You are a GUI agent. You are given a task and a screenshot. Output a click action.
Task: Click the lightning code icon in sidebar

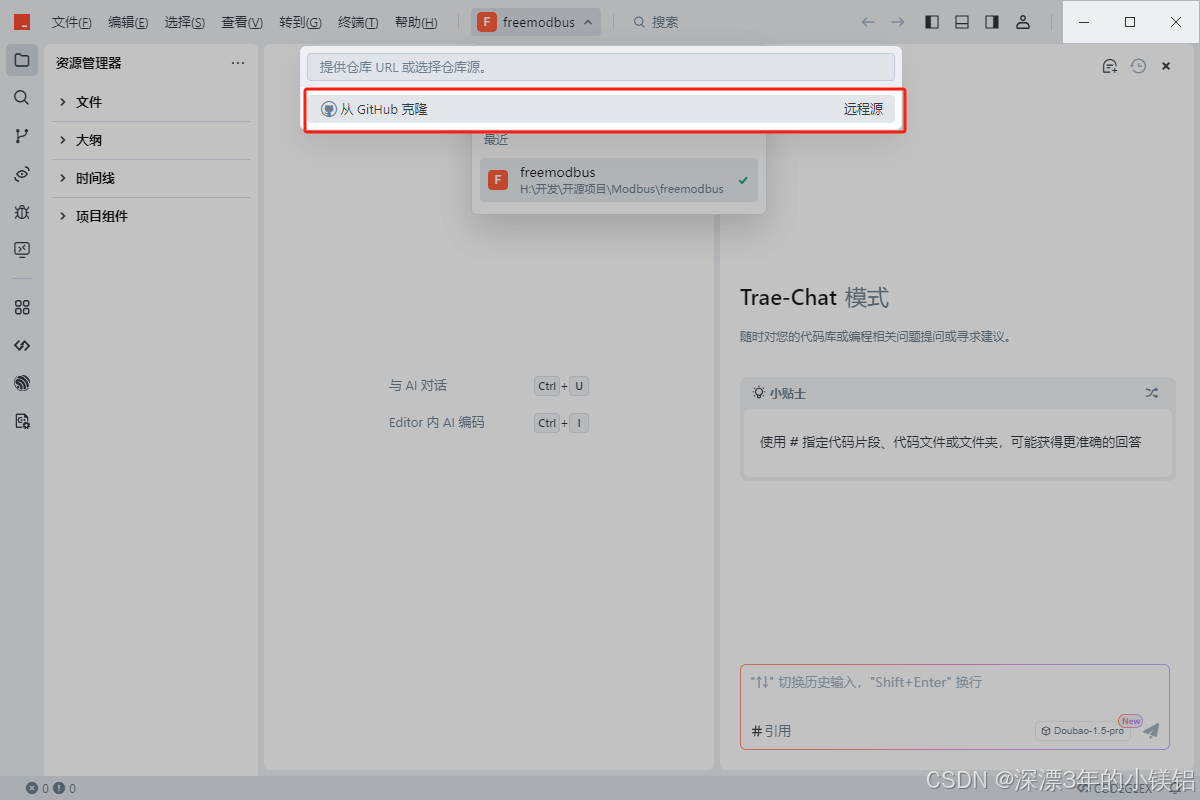[22, 345]
